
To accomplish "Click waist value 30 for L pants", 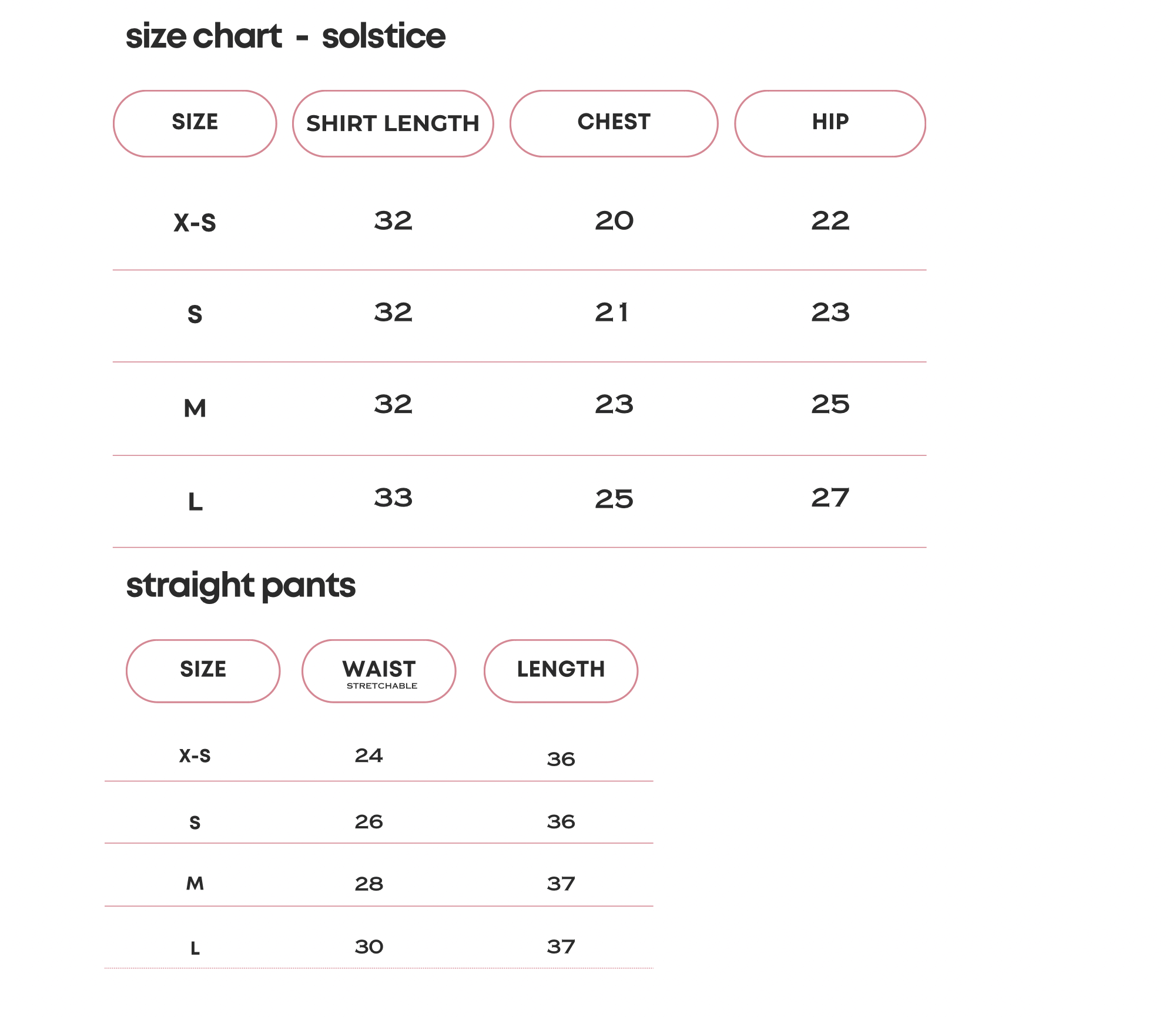I will coord(369,947).
